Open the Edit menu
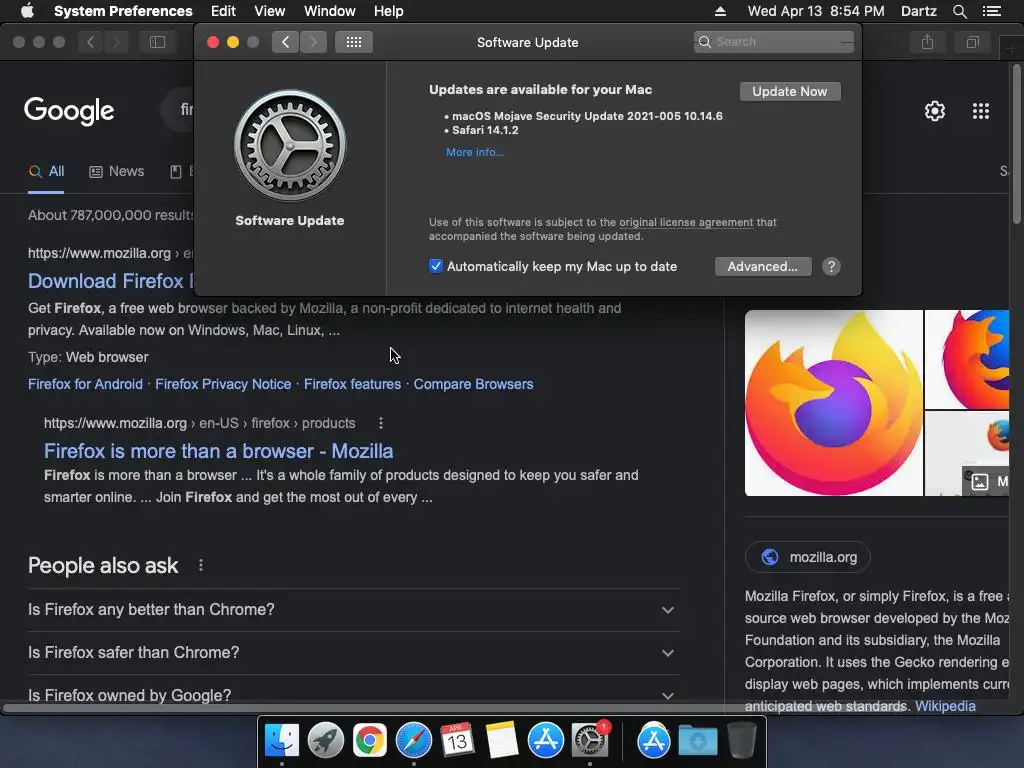This screenshot has height=768, width=1024. pos(223,11)
